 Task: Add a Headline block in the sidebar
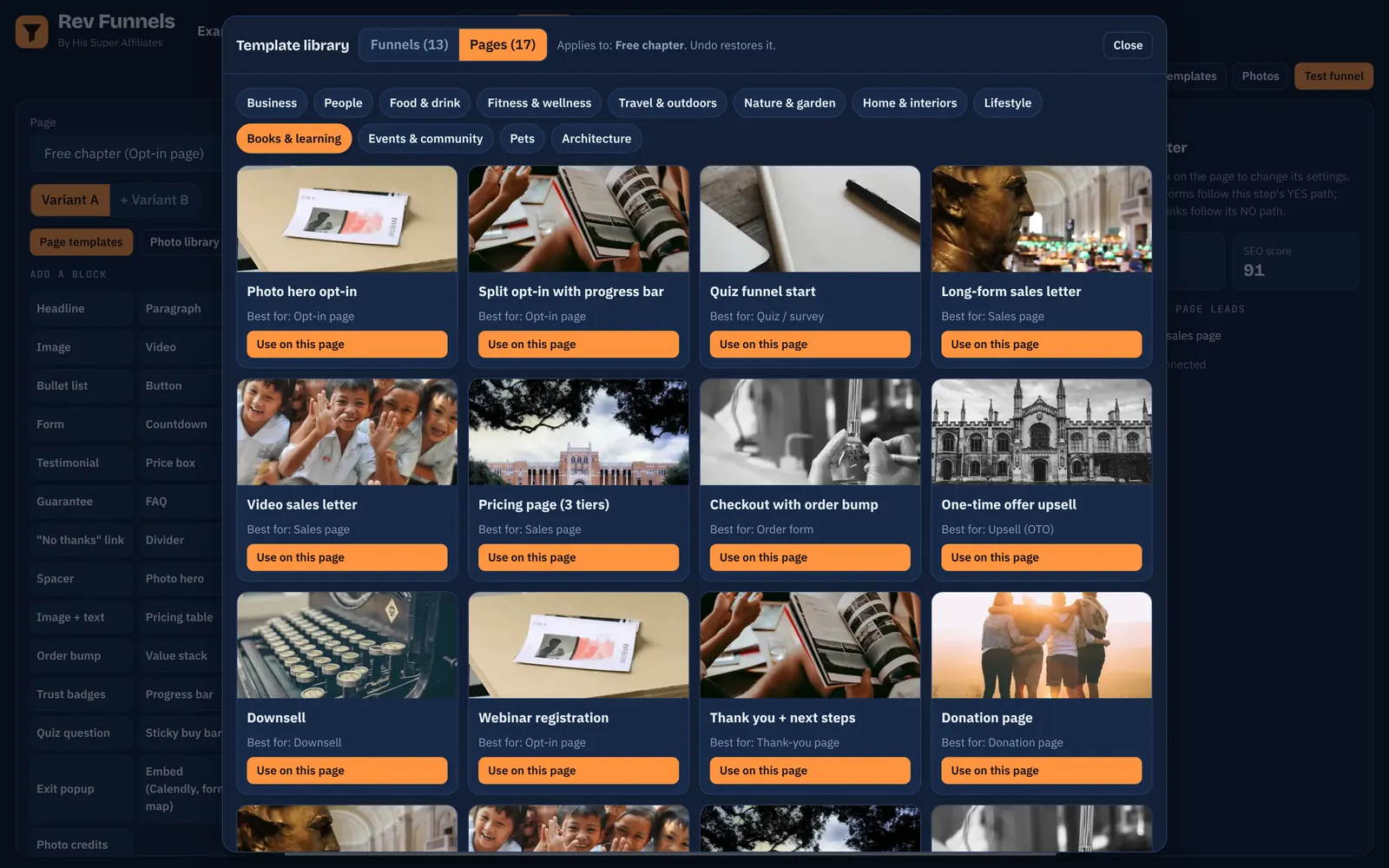pyautogui.click(x=81, y=308)
